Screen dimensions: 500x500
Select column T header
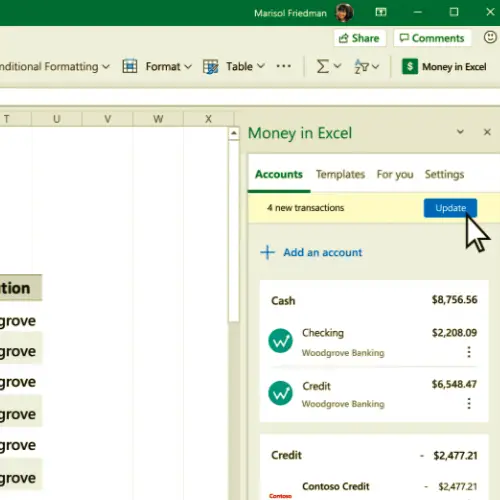pyautogui.click(x=15, y=119)
